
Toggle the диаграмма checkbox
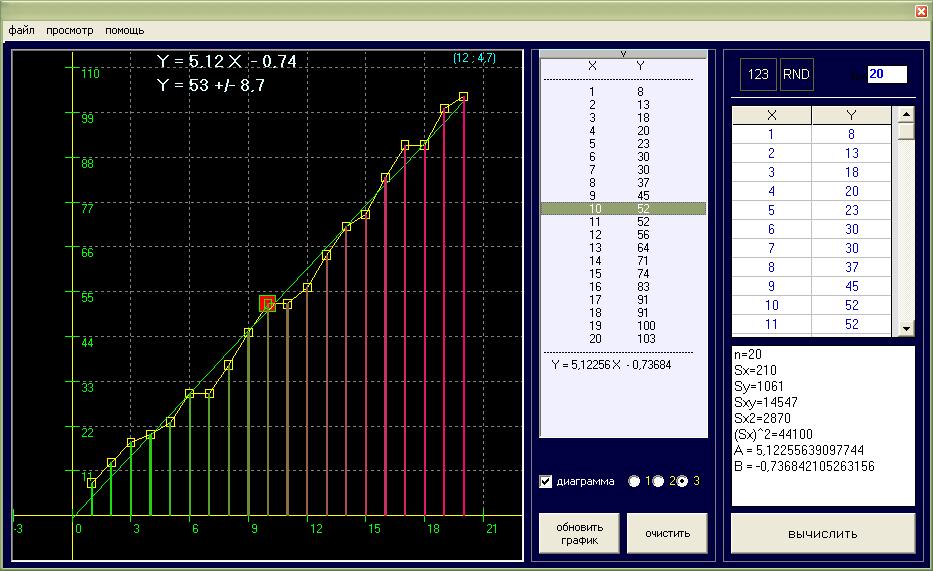(546, 481)
